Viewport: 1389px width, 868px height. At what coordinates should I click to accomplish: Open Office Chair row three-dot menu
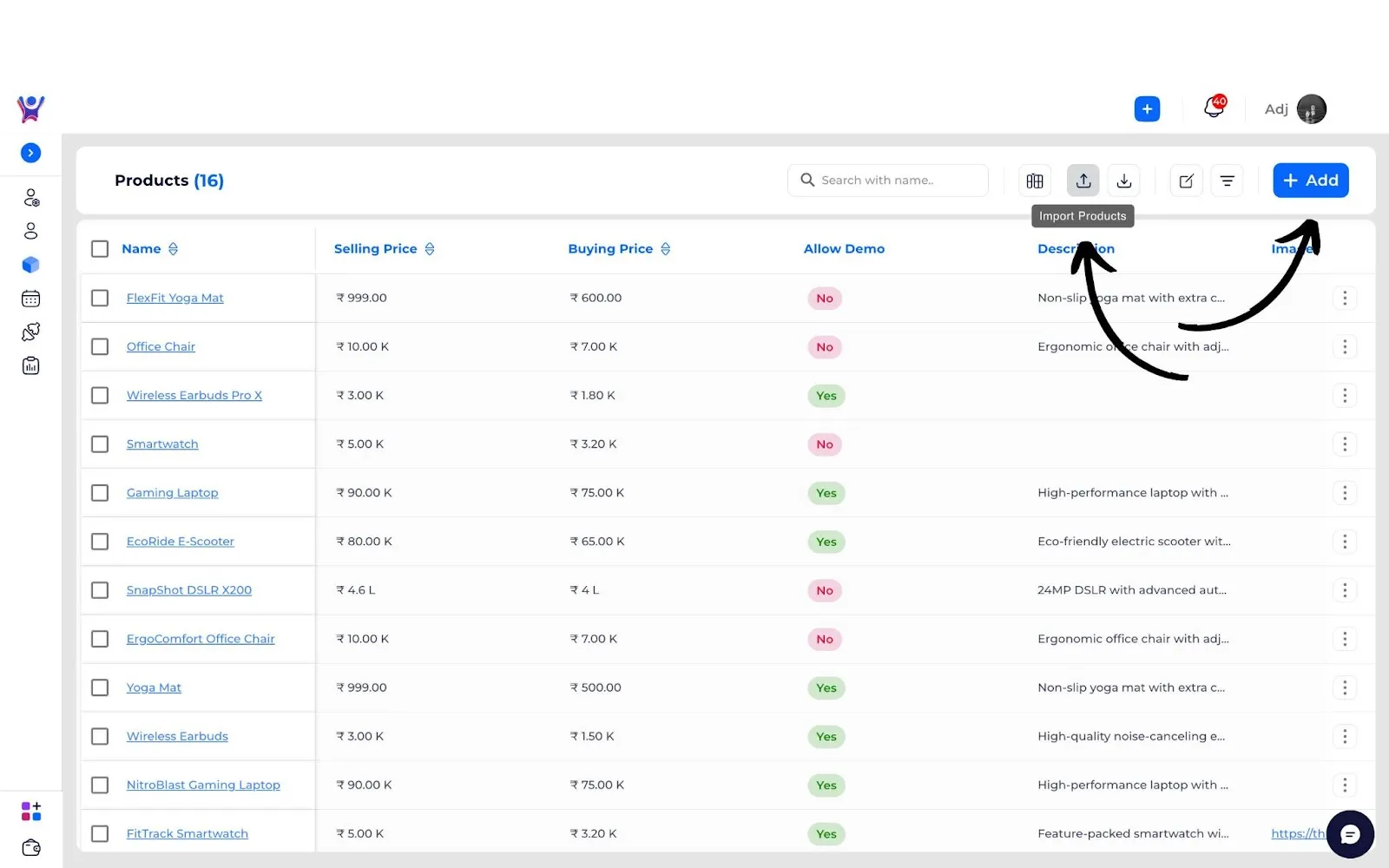point(1345,346)
